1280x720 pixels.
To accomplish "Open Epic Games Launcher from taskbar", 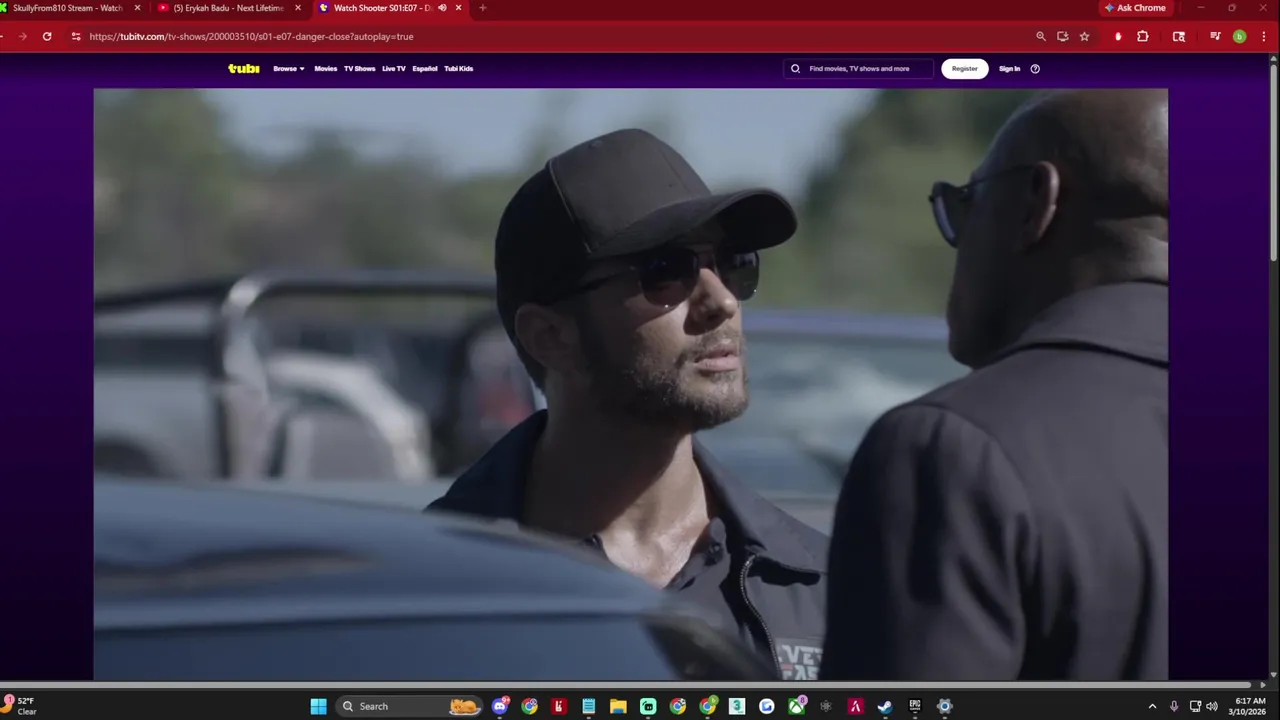I will (915, 706).
